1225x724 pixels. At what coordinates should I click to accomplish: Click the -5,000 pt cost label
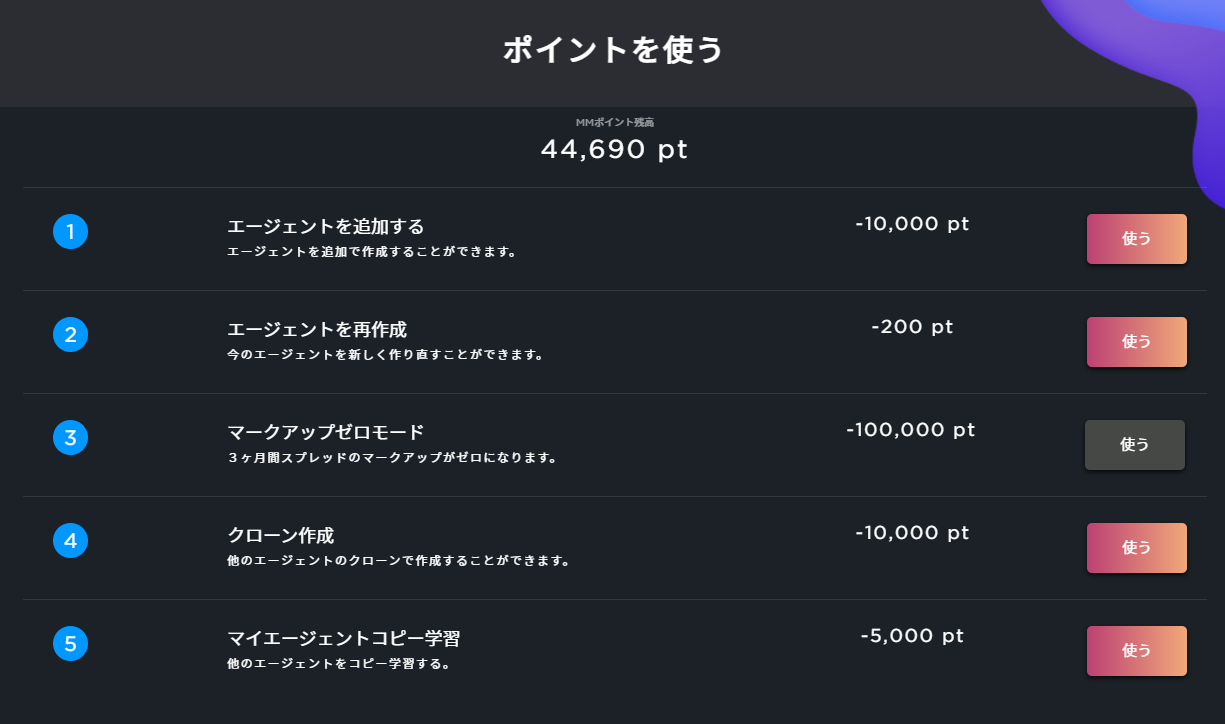pyautogui.click(x=912, y=636)
